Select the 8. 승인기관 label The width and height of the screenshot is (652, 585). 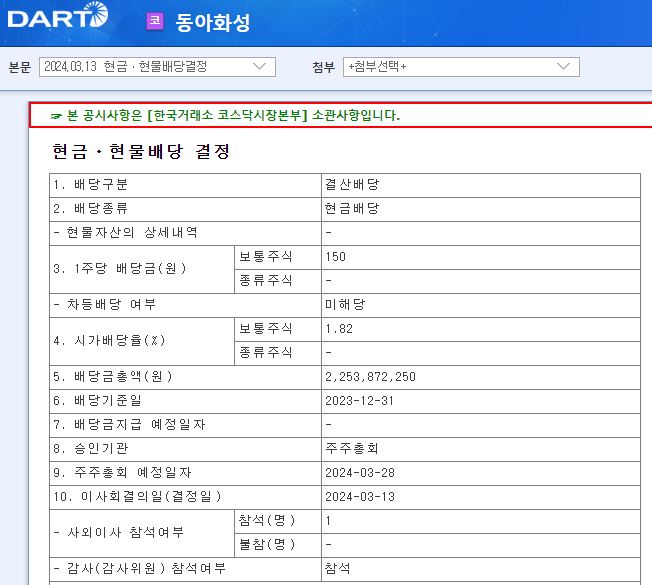[90, 449]
